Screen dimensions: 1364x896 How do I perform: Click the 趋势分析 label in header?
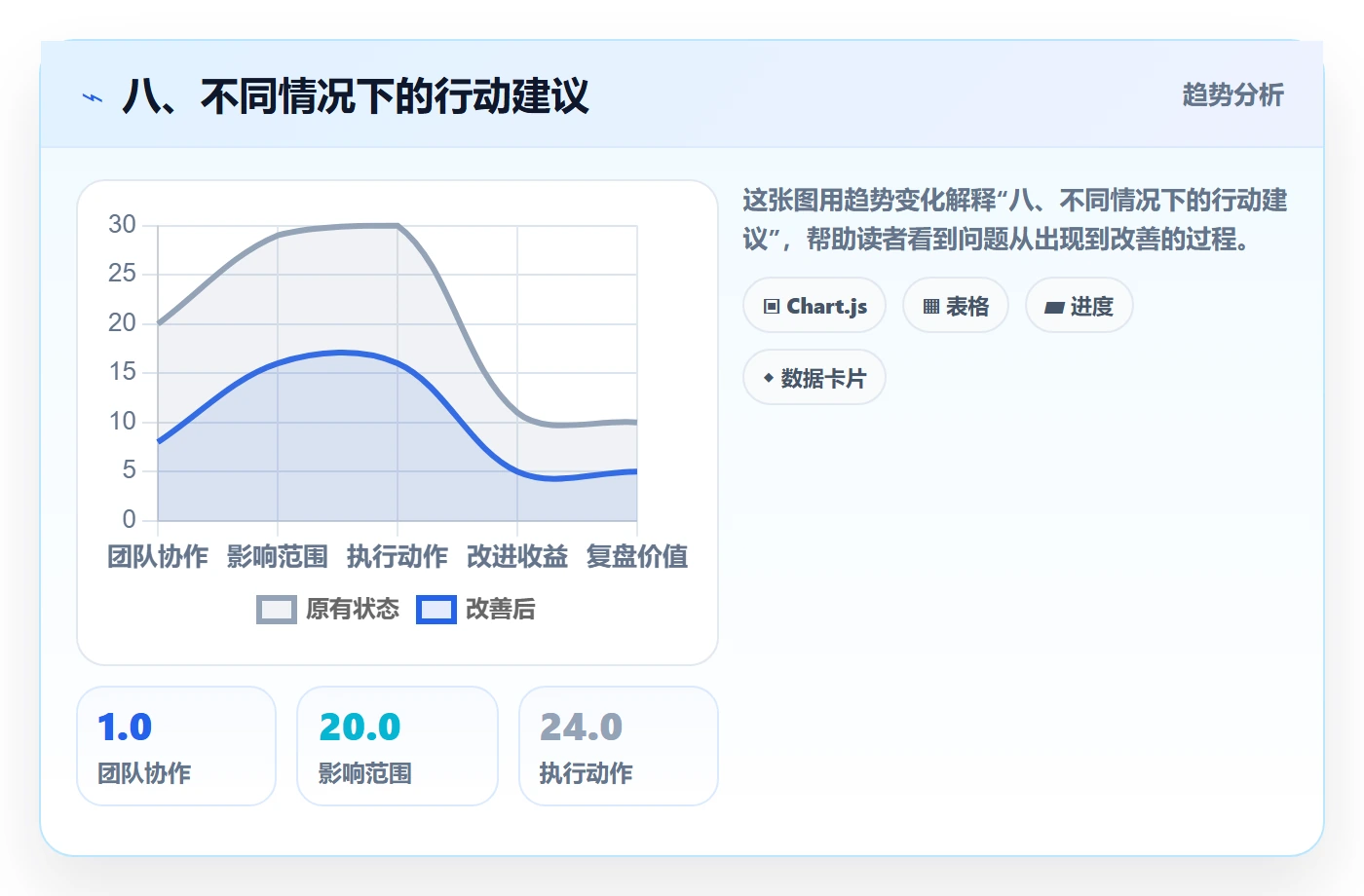pyautogui.click(x=1232, y=94)
